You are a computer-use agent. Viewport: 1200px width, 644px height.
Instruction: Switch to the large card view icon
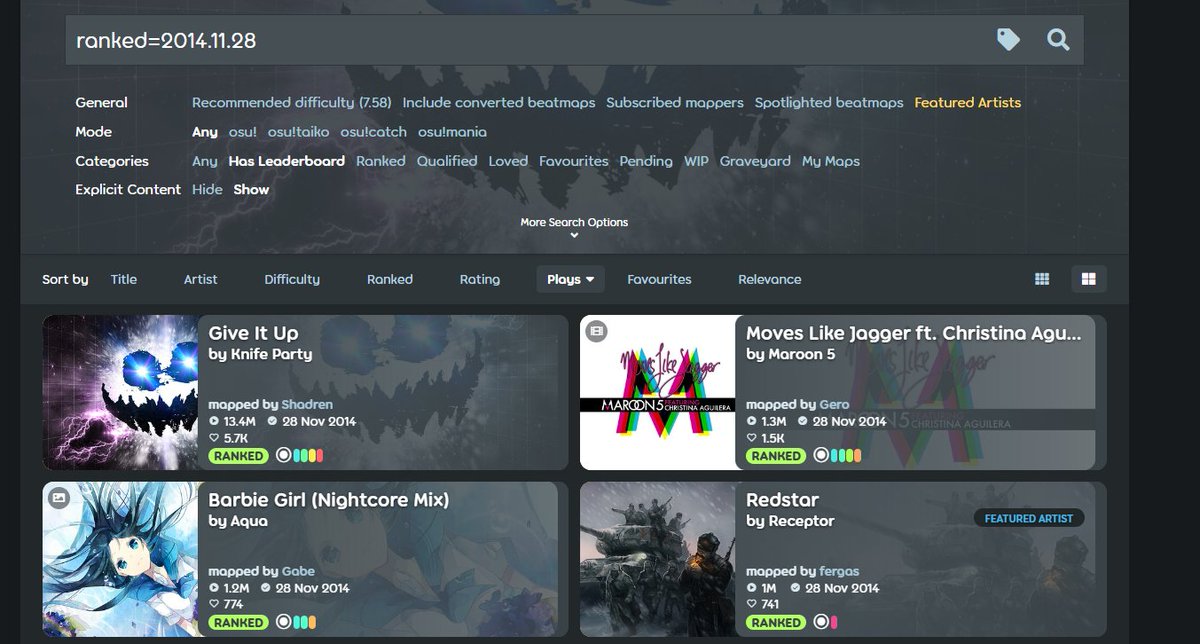click(1089, 279)
